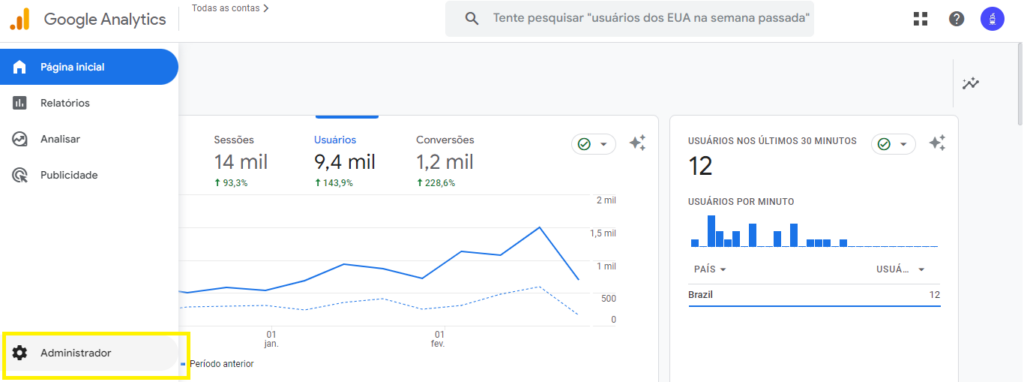This screenshot has height=382, width=1024.
Task: Open the Google apps grid icon
Action: point(921,19)
